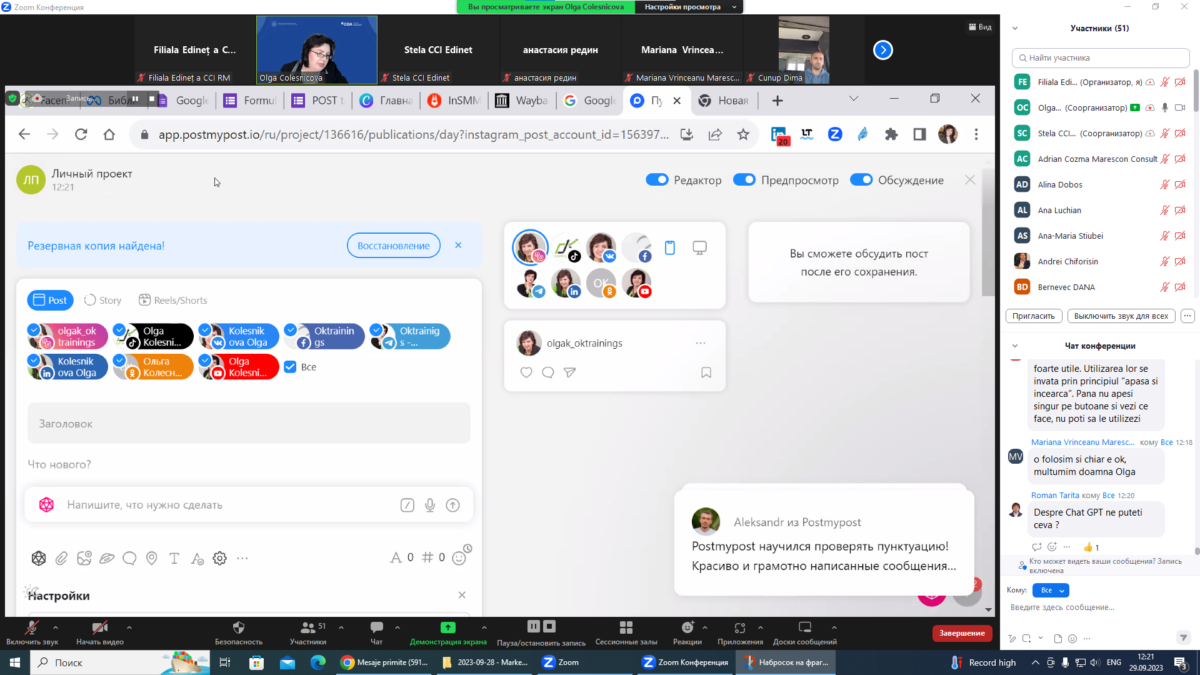Open the attach file paperclip icon
This screenshot has width=1200, height=675.
pos(61,558)
